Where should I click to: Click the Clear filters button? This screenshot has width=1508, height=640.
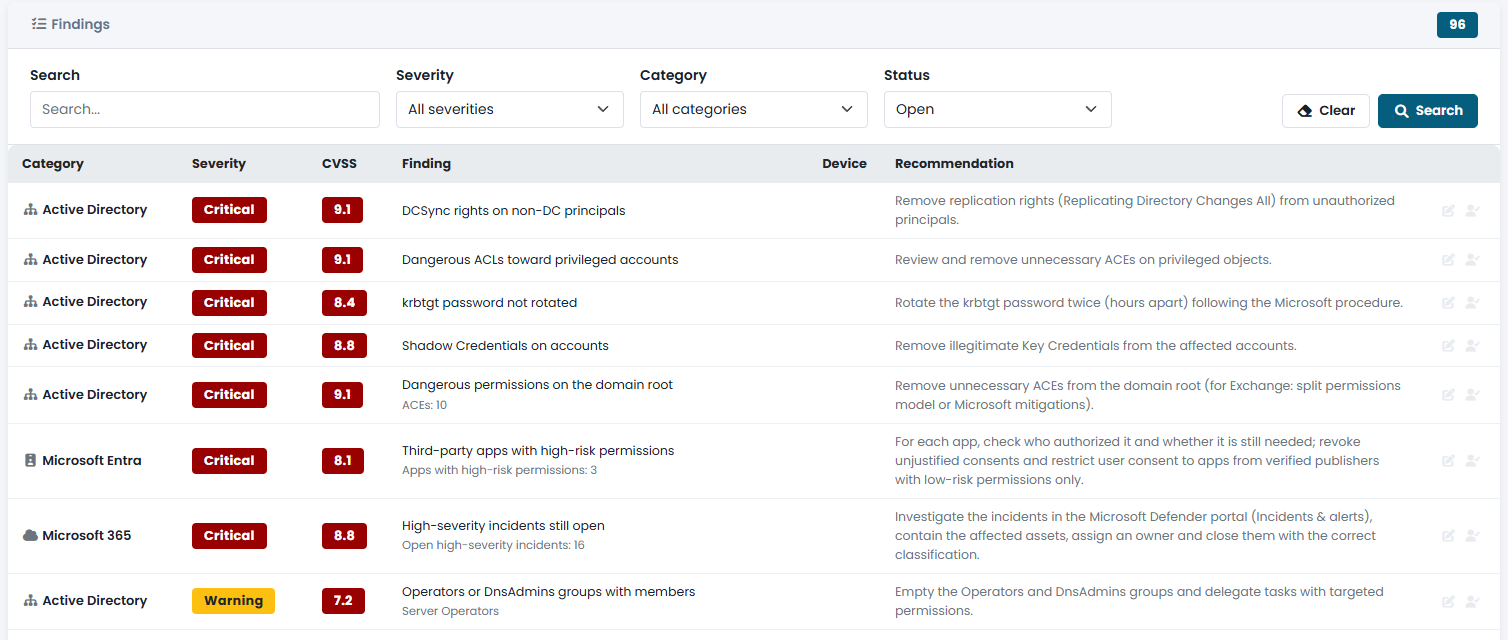(x=1326, y=111)
